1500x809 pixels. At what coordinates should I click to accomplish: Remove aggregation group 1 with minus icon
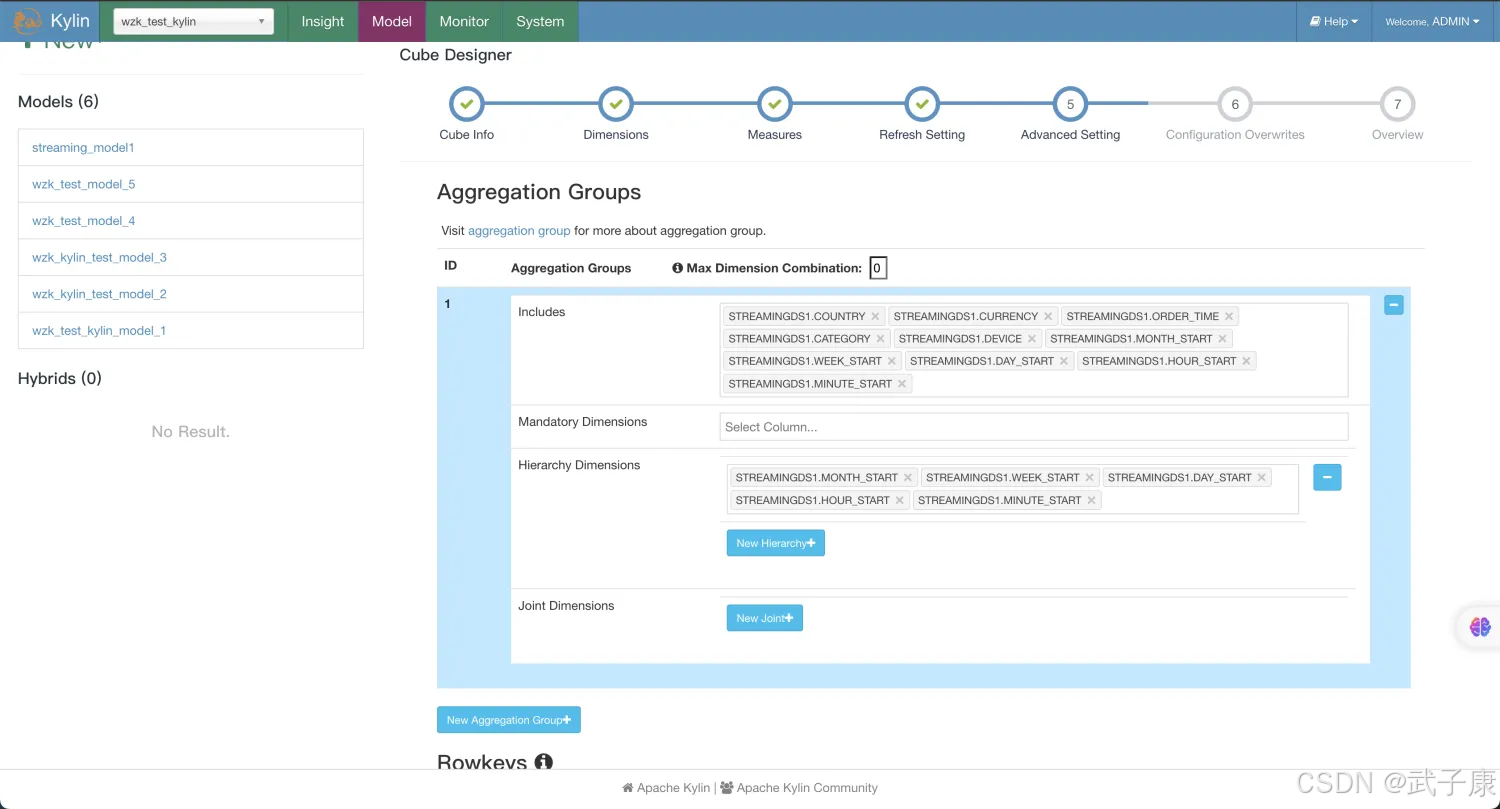[x=1393, y=305]
